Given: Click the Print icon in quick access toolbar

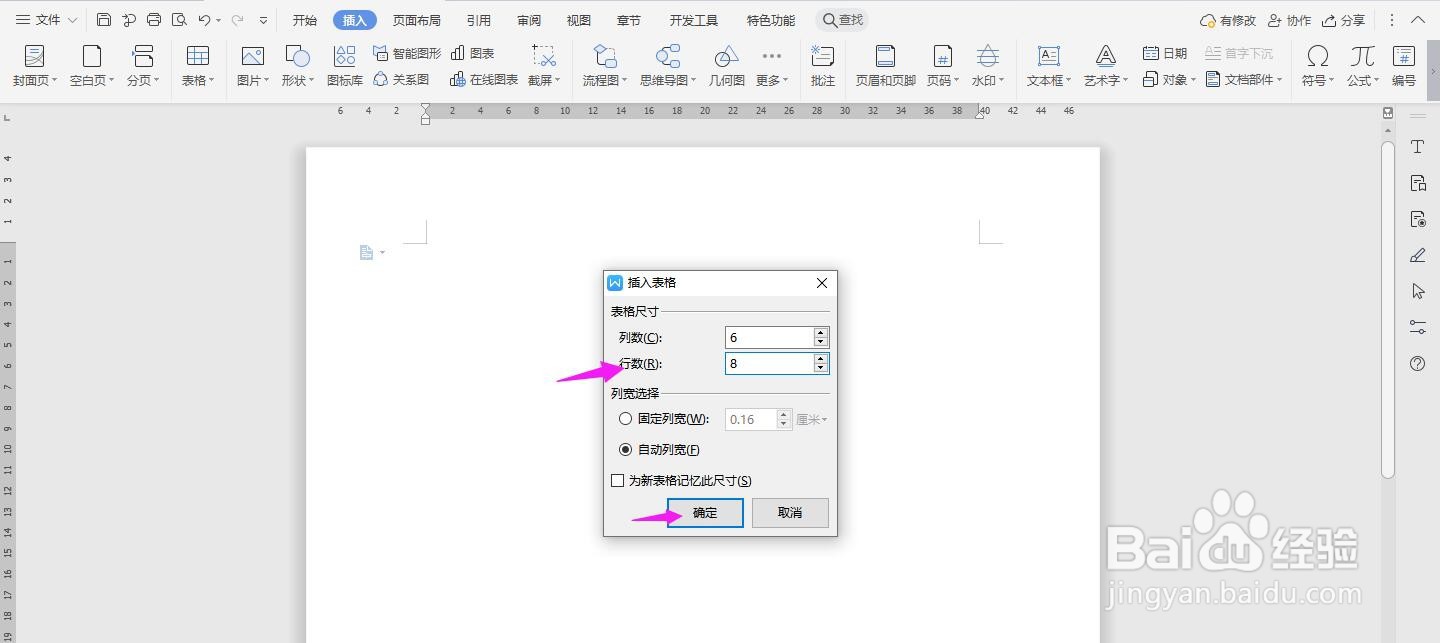Looking at the screenshot, I should pyautogui.click(x=154, y=20).
